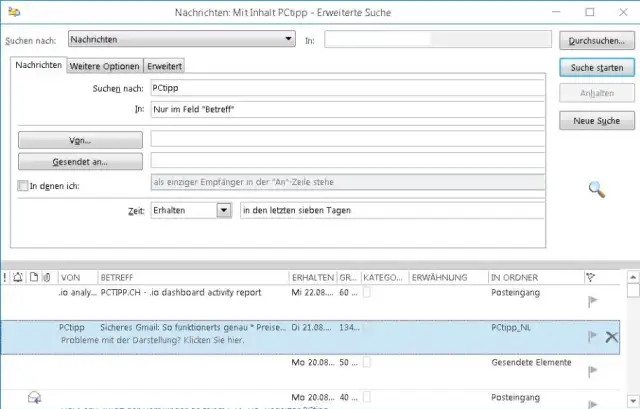Click the filter flag column header icon
This screenshot has width=640, height=409.
[x=590, y=277]
